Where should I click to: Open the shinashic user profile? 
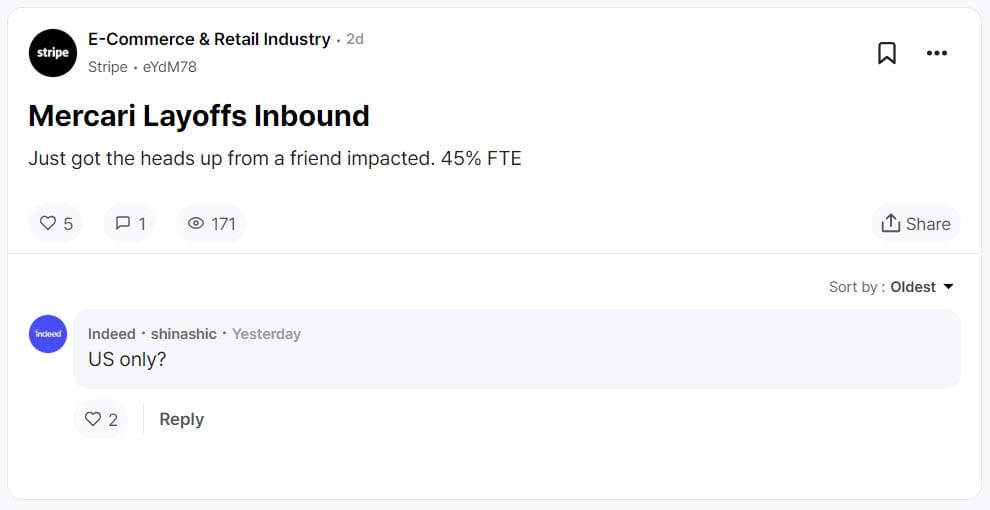click(183, 334)
